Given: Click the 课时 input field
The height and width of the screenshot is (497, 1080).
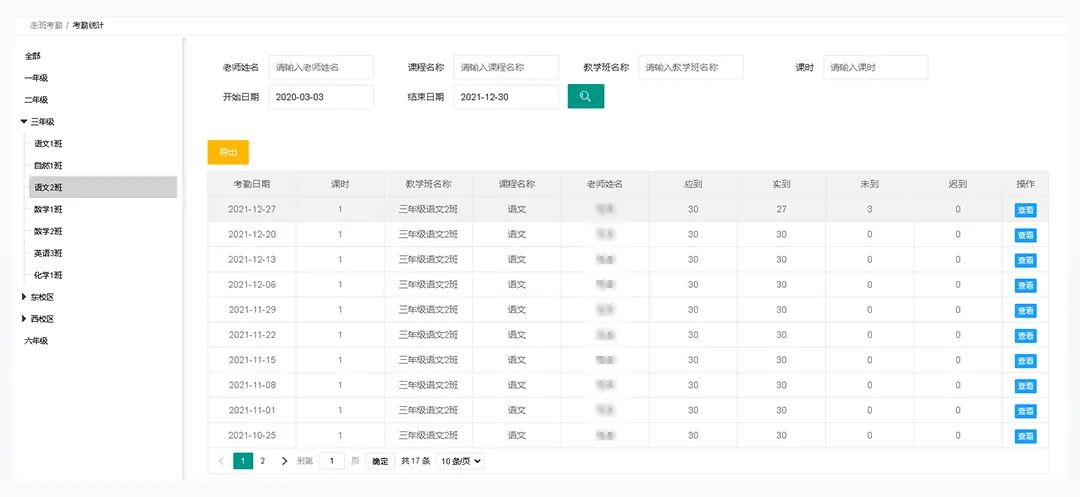Looking at the screenshot, I should pyautogui.click(x=876, y=67).
